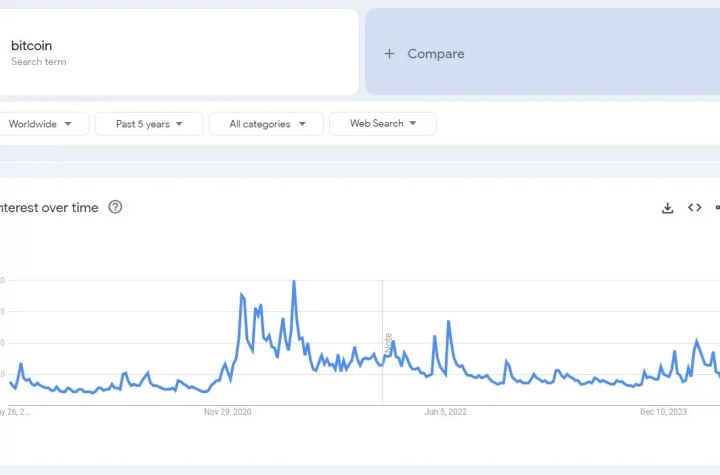720x475 pixels.
Task: Click the highest peak of the trend line
Action: click(x=293, y=281)
